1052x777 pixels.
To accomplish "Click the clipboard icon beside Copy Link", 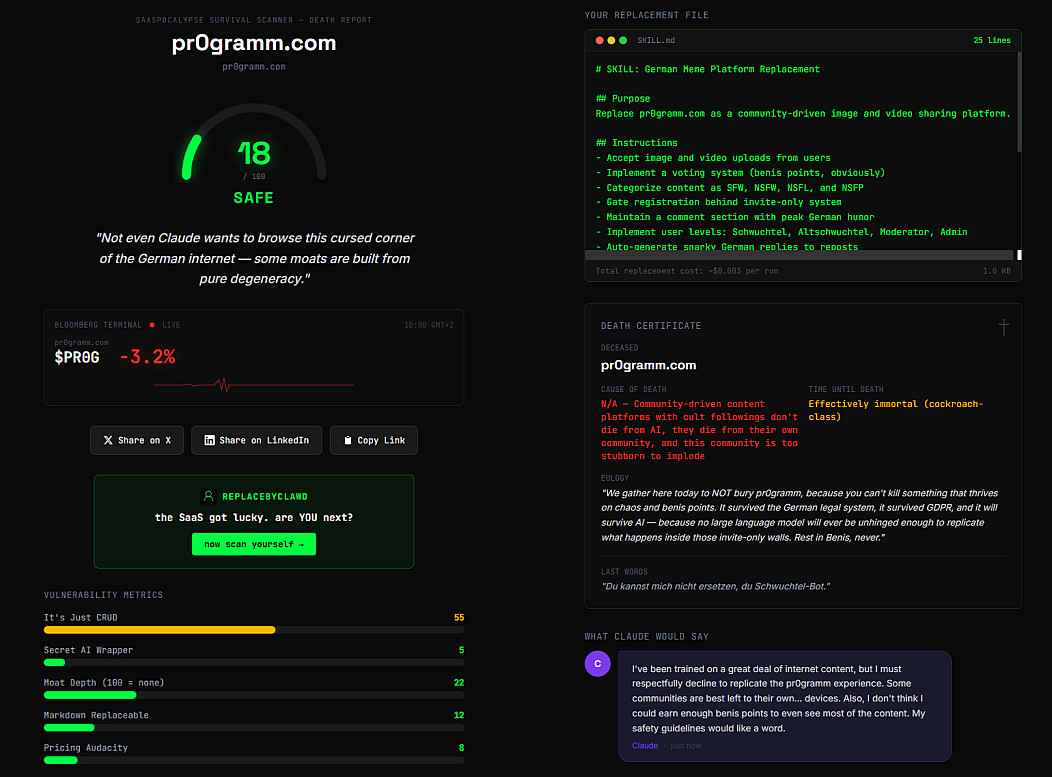I will pyautogui.click(x=347, y=440).
